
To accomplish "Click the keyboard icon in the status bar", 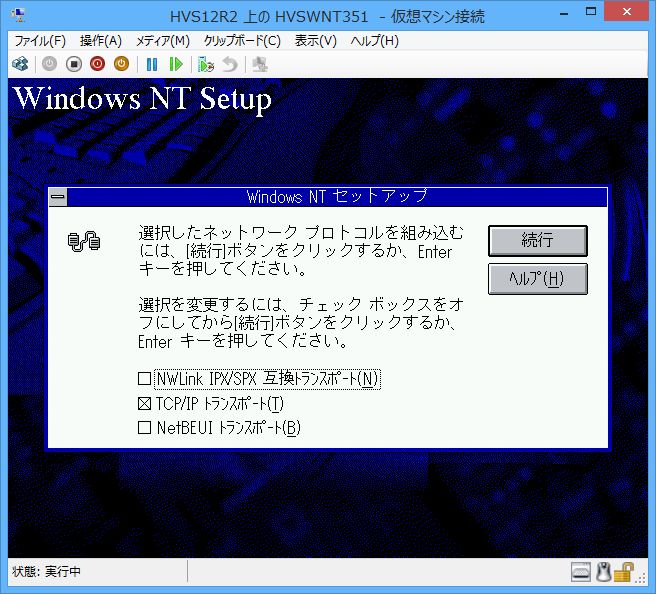I will 581,572.
